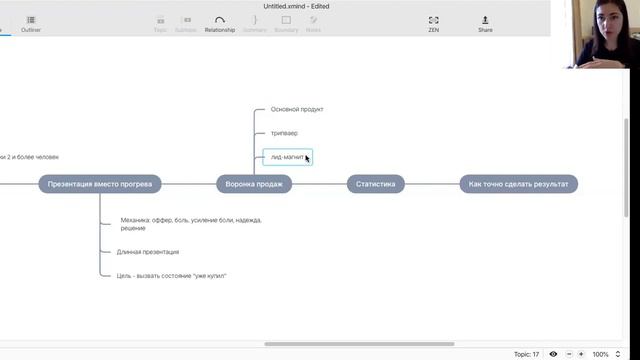The image size is (640, 360).
Task: Click the 'Topic: 17' status text
Action: [527, 354]
